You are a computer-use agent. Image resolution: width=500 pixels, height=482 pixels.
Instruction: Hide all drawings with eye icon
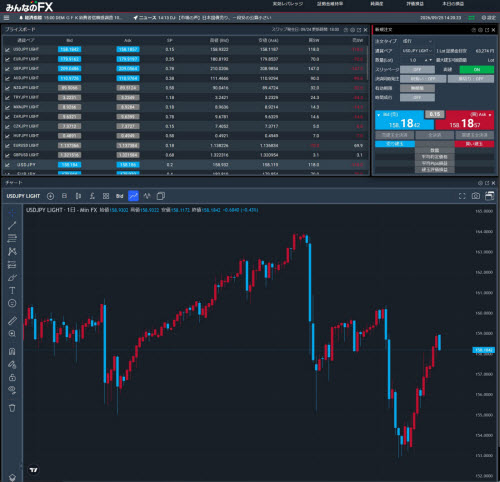click(12, 390)
